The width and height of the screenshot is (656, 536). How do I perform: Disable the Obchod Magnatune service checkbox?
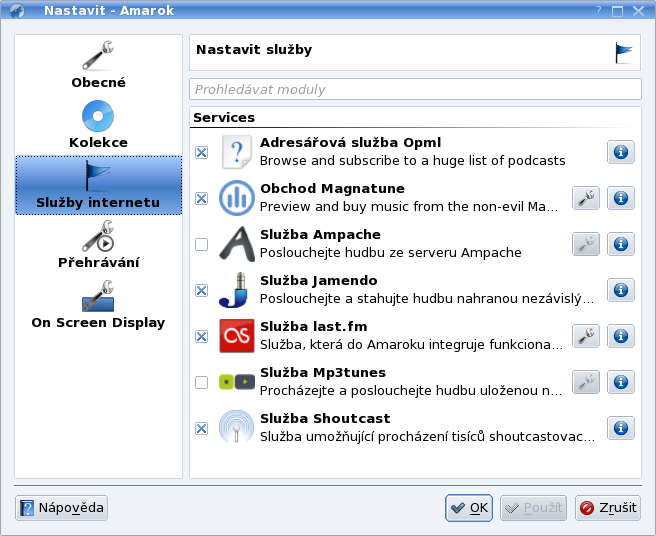202,198
